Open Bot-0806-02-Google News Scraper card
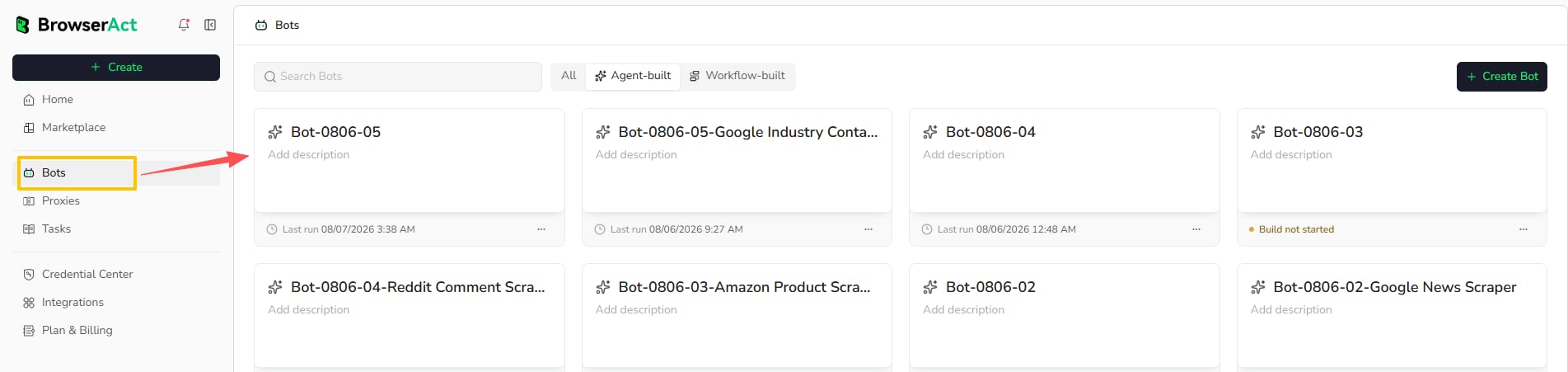 pos(1392,316)
